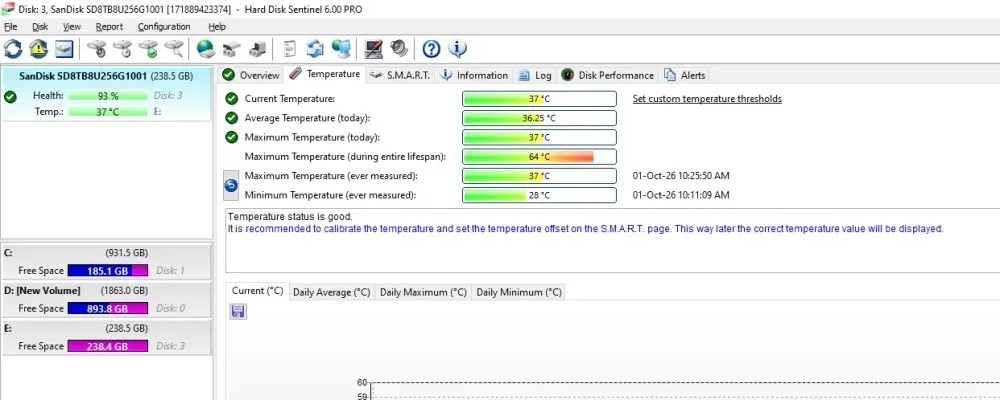Select the Current (°C) graph tab
Viewport: 1000px width, 400px height.
[257, 291]
